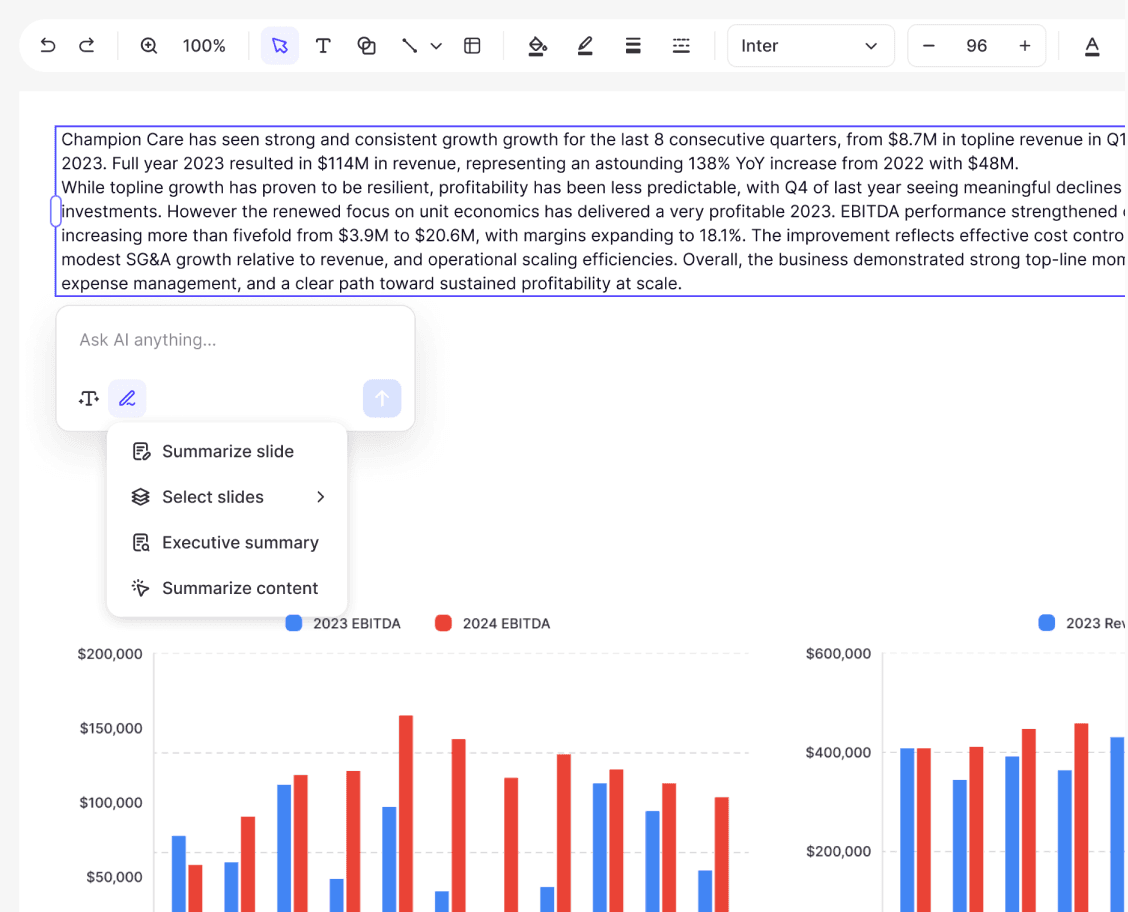
Task: Open the line dash style options
Action: pos(681,46)
